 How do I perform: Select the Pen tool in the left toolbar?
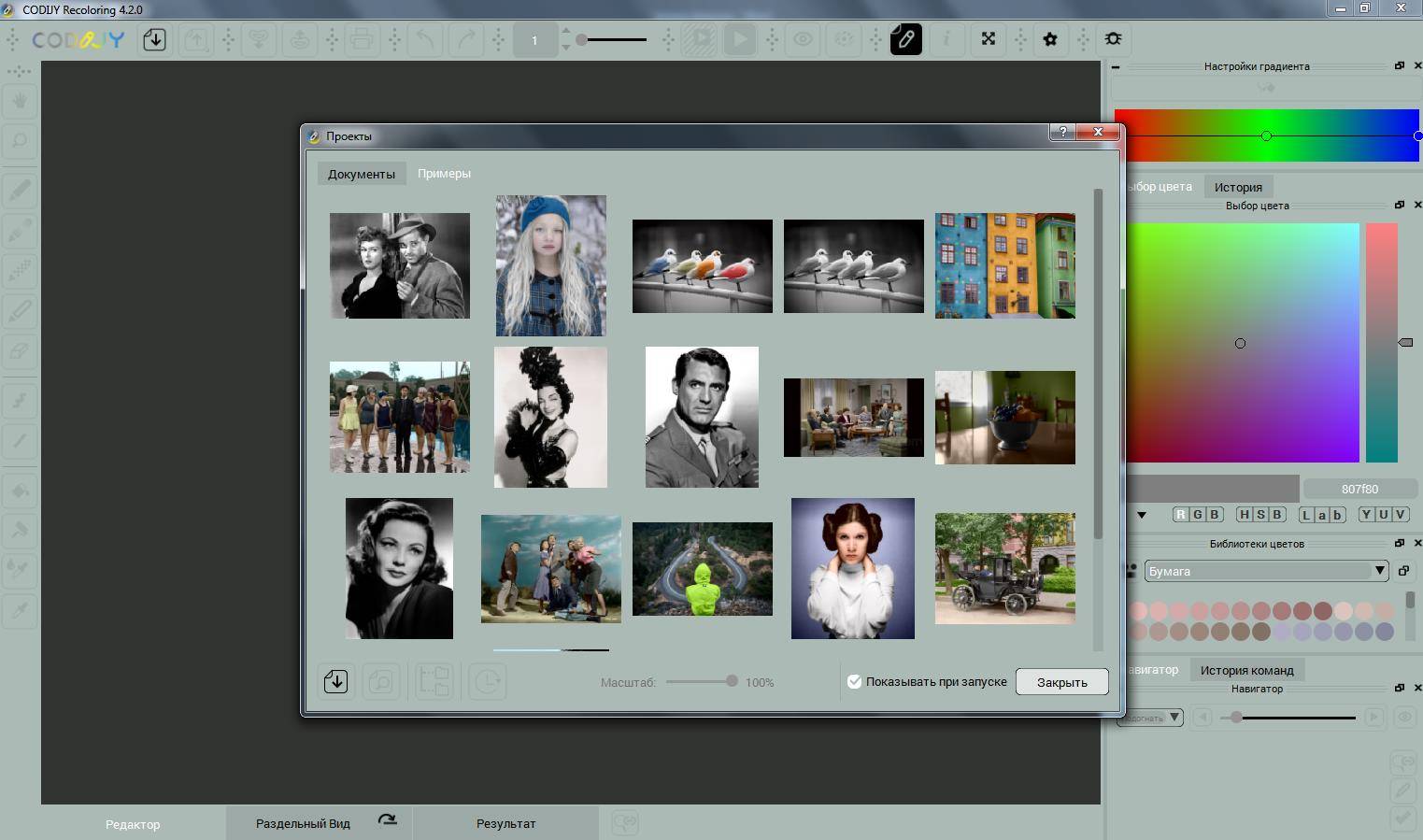pyautogui.click(x=20, y=191)
